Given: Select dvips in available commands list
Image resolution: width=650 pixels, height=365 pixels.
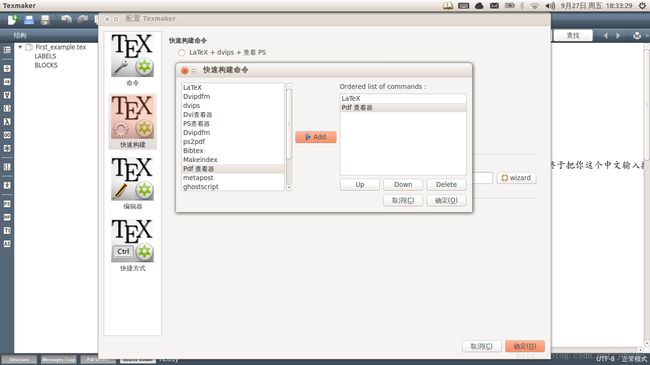Looking at the screenshot, I should pyautogui.click(x=233, y=105).
